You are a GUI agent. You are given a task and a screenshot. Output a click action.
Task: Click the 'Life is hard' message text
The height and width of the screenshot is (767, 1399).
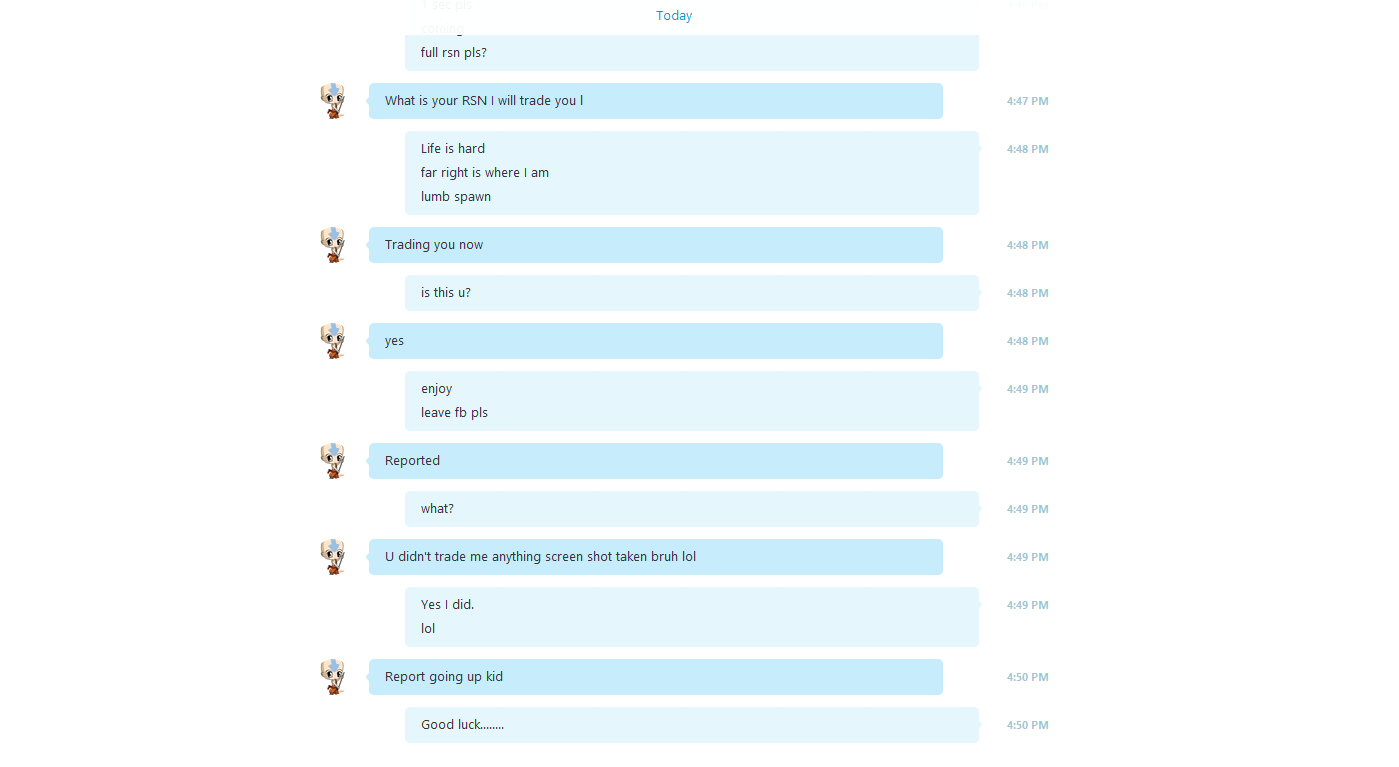coord(453,148)
